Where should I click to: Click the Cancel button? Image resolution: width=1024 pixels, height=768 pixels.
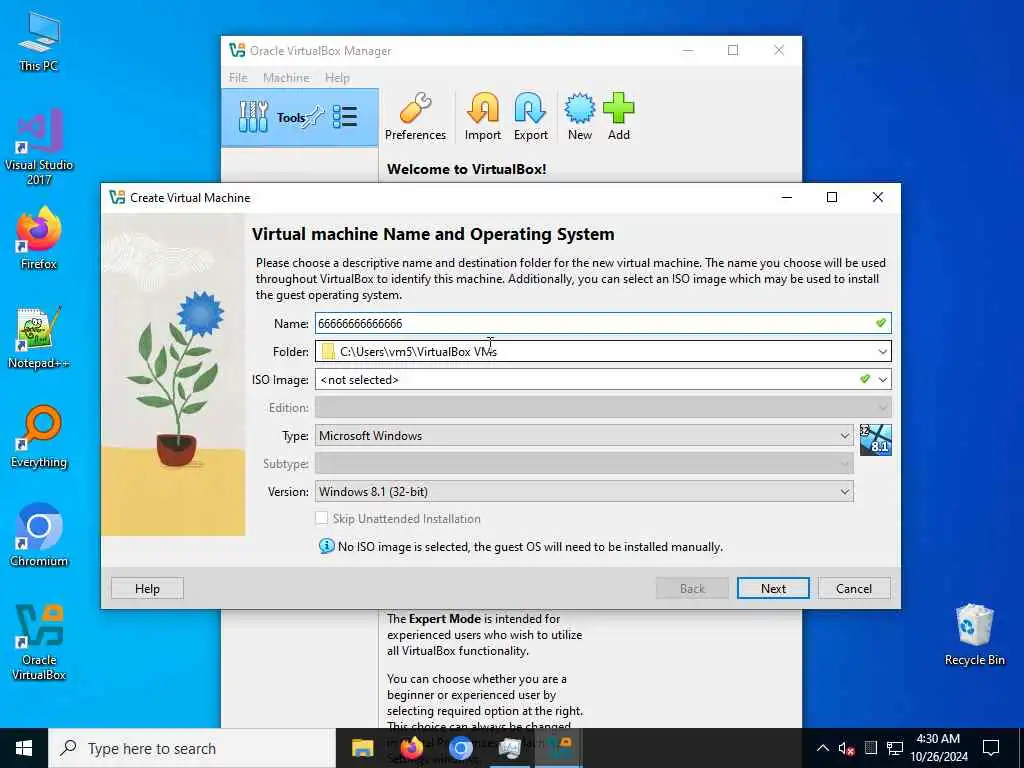(854, 588)
